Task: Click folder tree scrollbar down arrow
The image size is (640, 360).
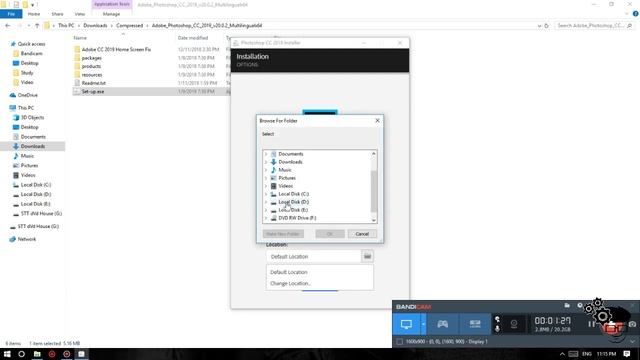Action: tap(373, 220)
